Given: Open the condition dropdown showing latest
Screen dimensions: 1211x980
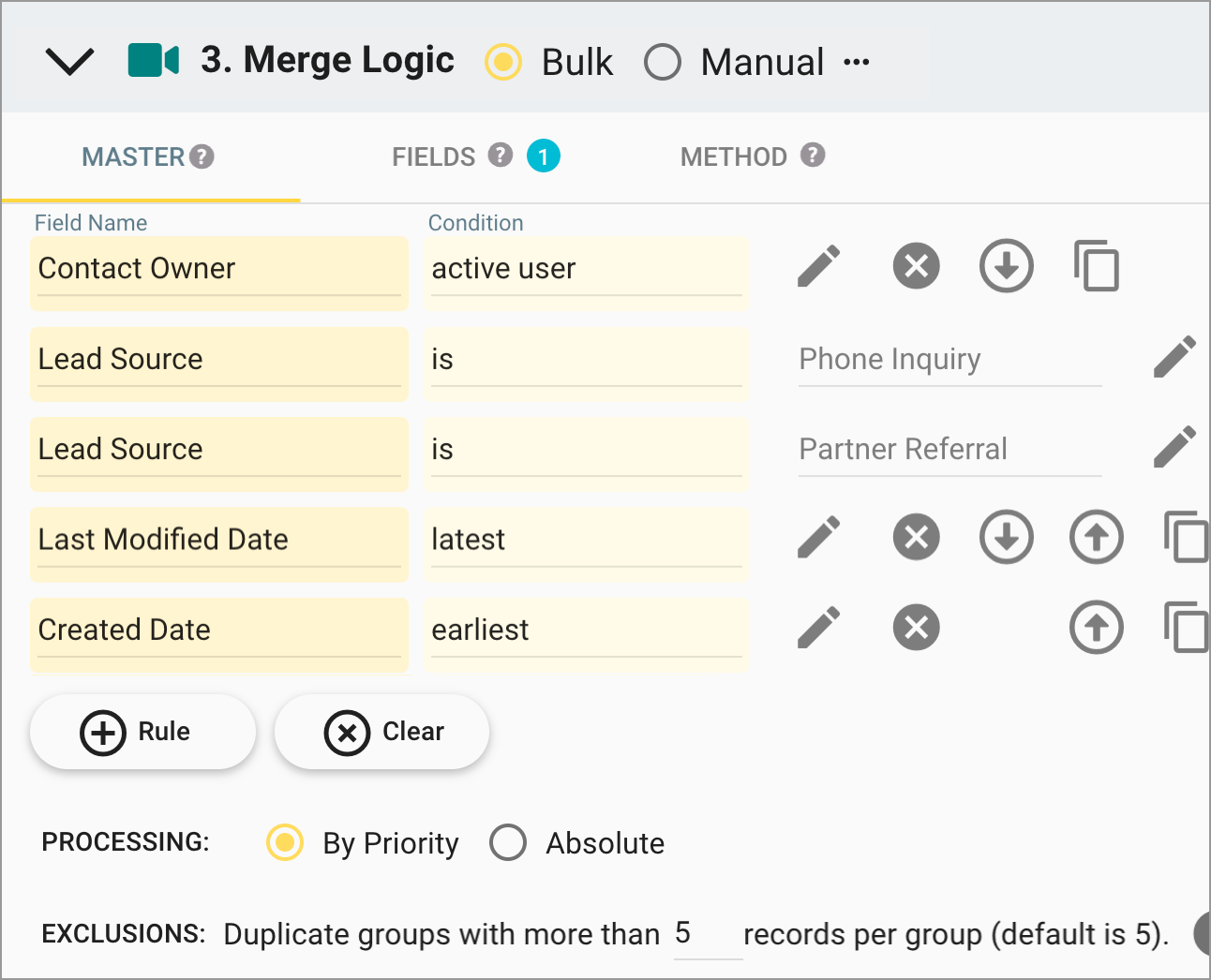Looking at the screenshot, I should (587, 540).
